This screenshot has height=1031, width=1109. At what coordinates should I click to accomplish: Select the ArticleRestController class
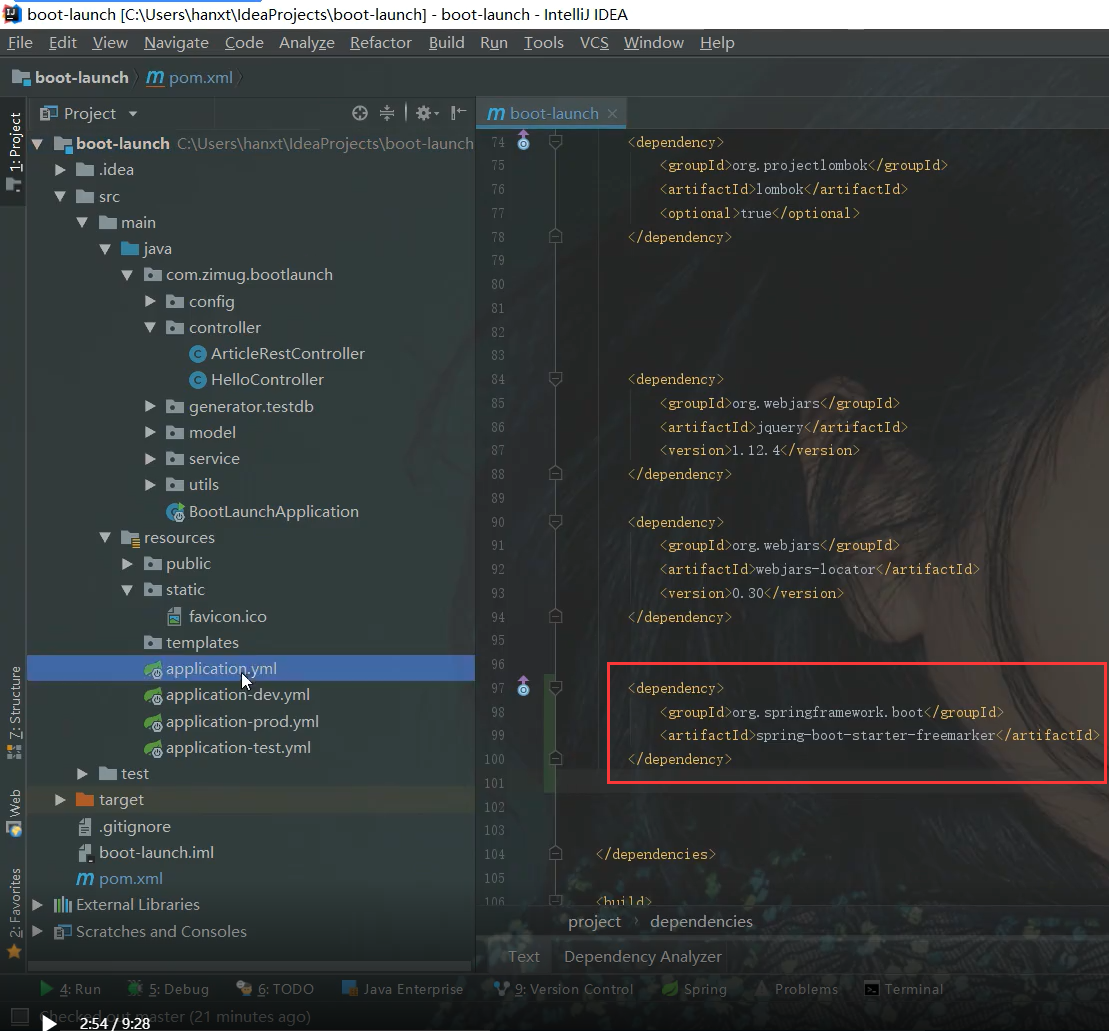coord(287,354)
